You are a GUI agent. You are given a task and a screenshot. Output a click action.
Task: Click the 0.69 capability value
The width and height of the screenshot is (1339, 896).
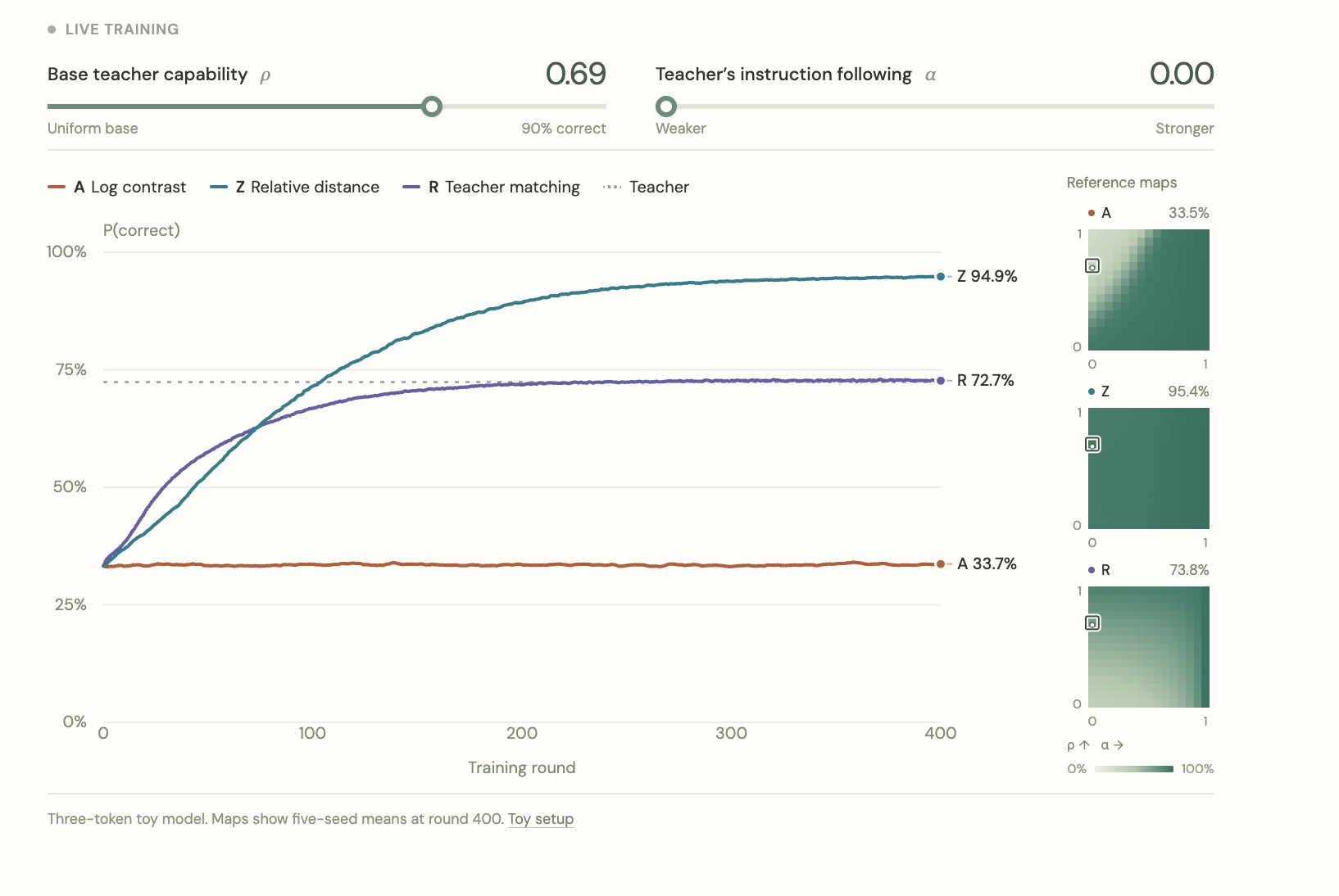[x=576, y=74]
